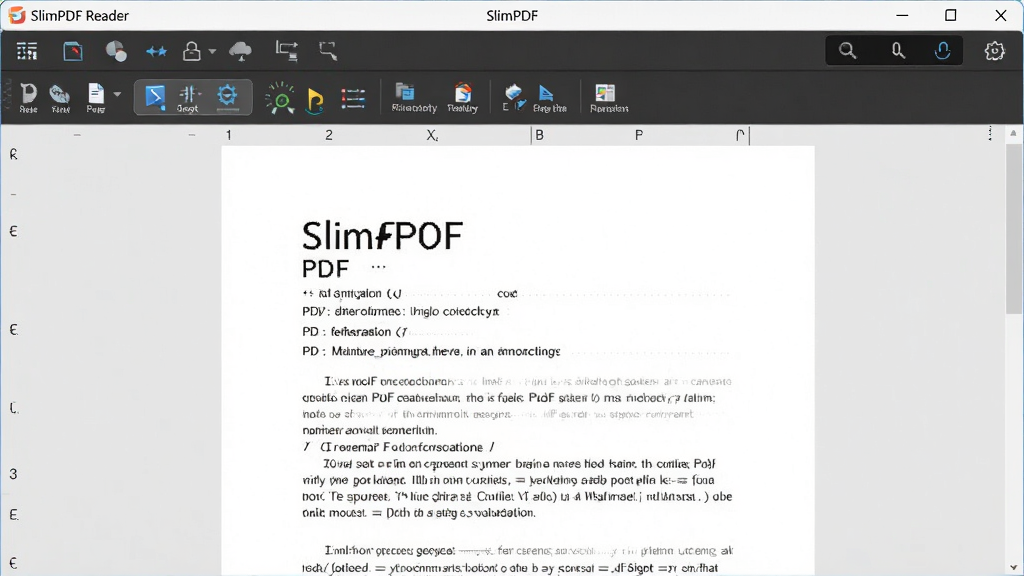The width and height of the screenshot is (1024, 576).
Task: Click ruler marker 'P'
Action: (639, 135)
